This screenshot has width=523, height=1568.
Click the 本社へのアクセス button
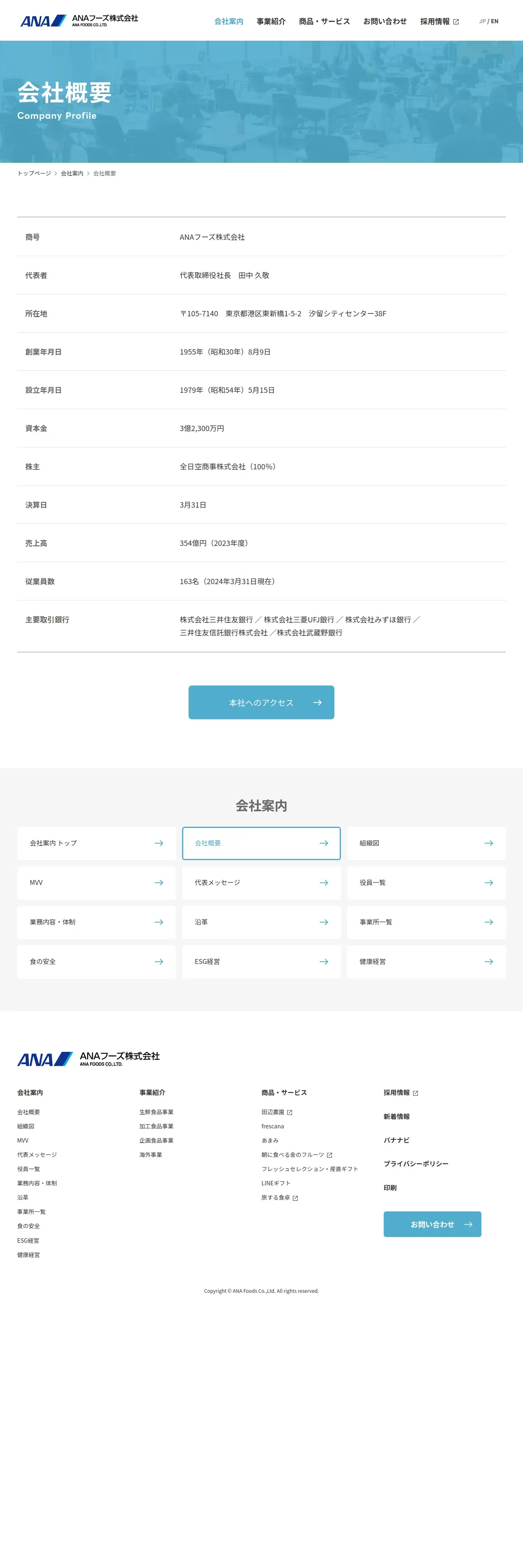click(261, 703)
